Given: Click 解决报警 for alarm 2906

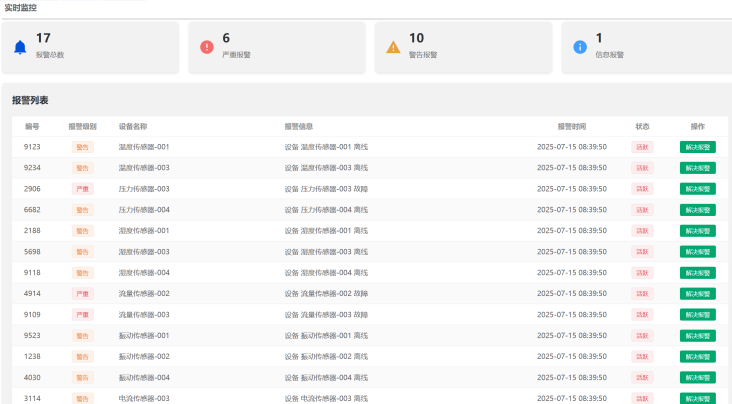Looking at the screenshot, I should pyautogui.click(x=697, y=189).
